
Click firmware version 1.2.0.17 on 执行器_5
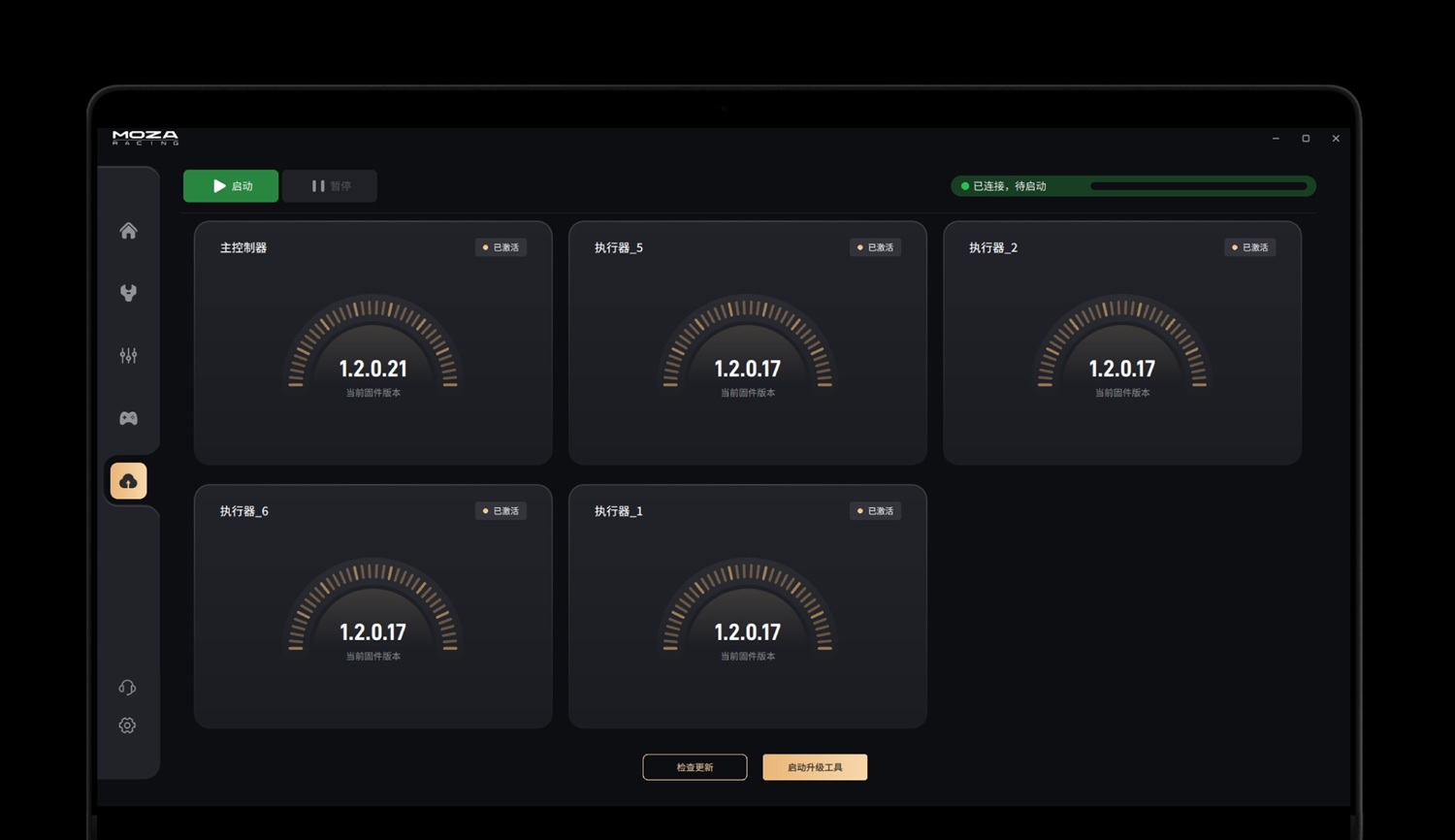coord(748,369)
